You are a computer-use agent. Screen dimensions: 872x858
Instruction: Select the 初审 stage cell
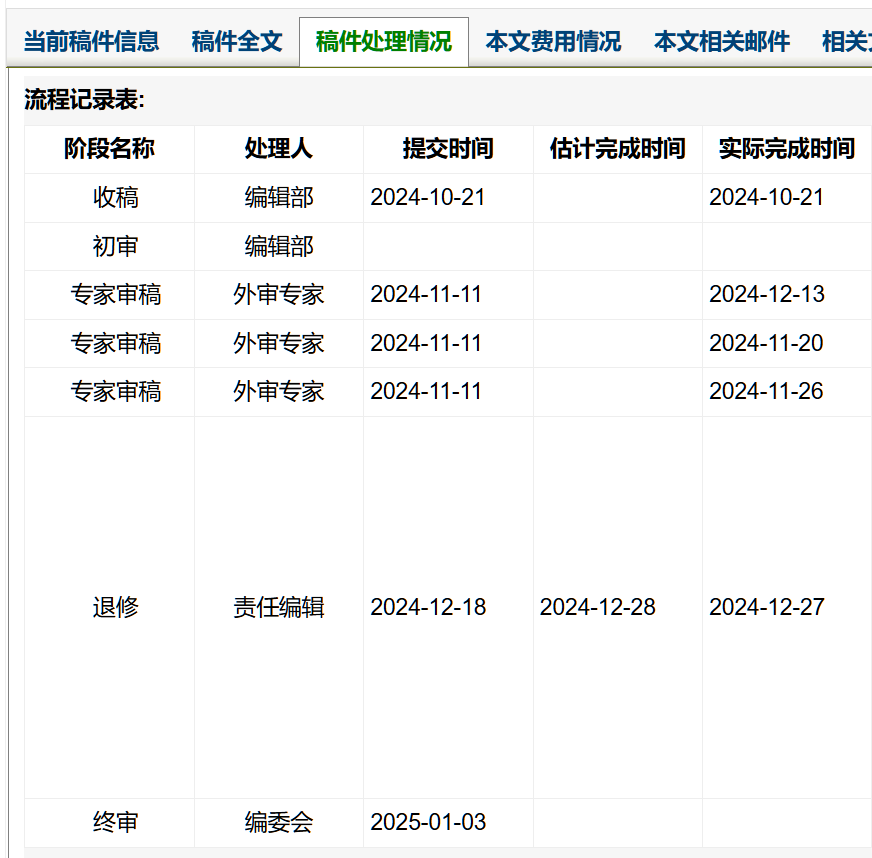pos(115,246)
